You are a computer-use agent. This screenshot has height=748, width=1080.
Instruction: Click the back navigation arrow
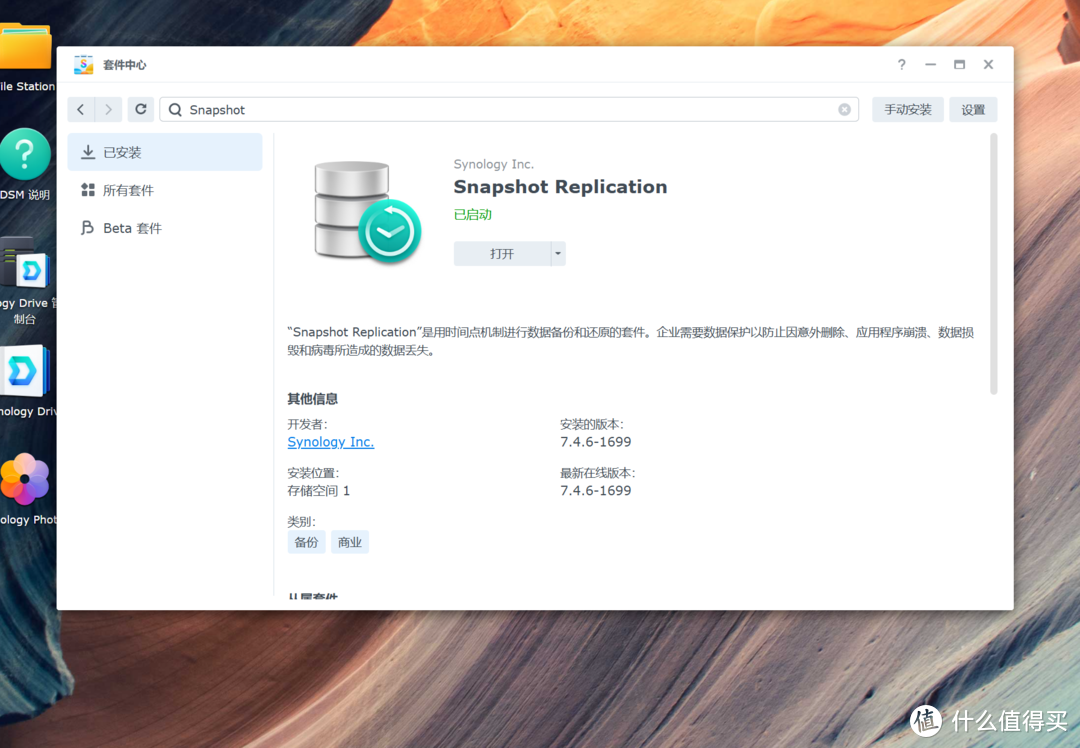tap(80, 109)
